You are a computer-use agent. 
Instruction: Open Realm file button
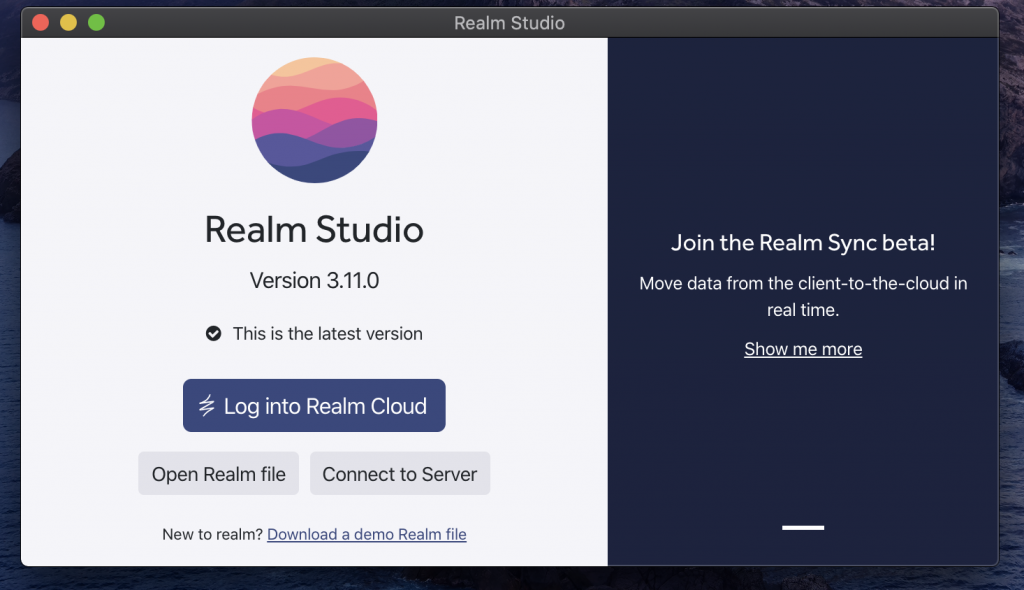pyautogui.click(x=218, y=473)
